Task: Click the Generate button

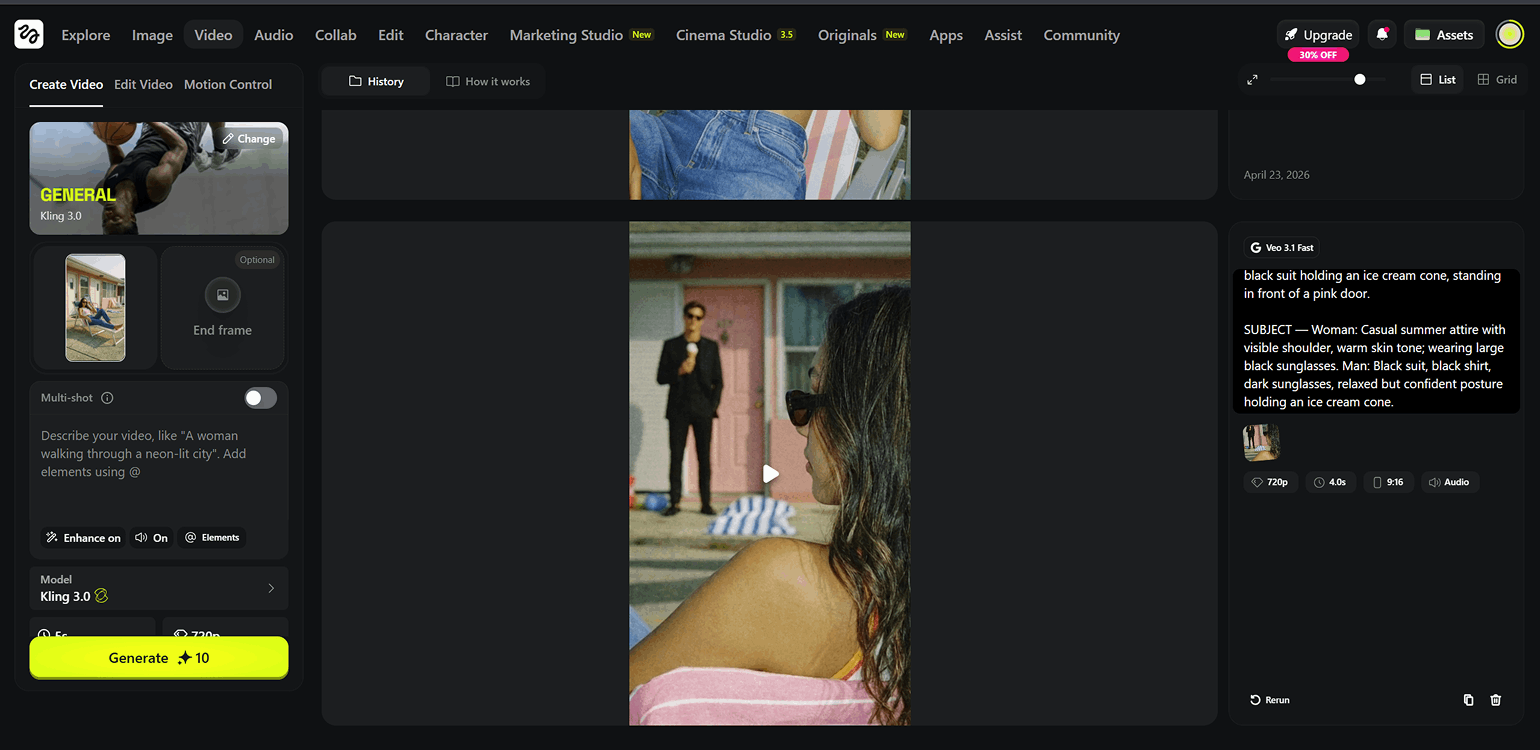Action: 159,658
